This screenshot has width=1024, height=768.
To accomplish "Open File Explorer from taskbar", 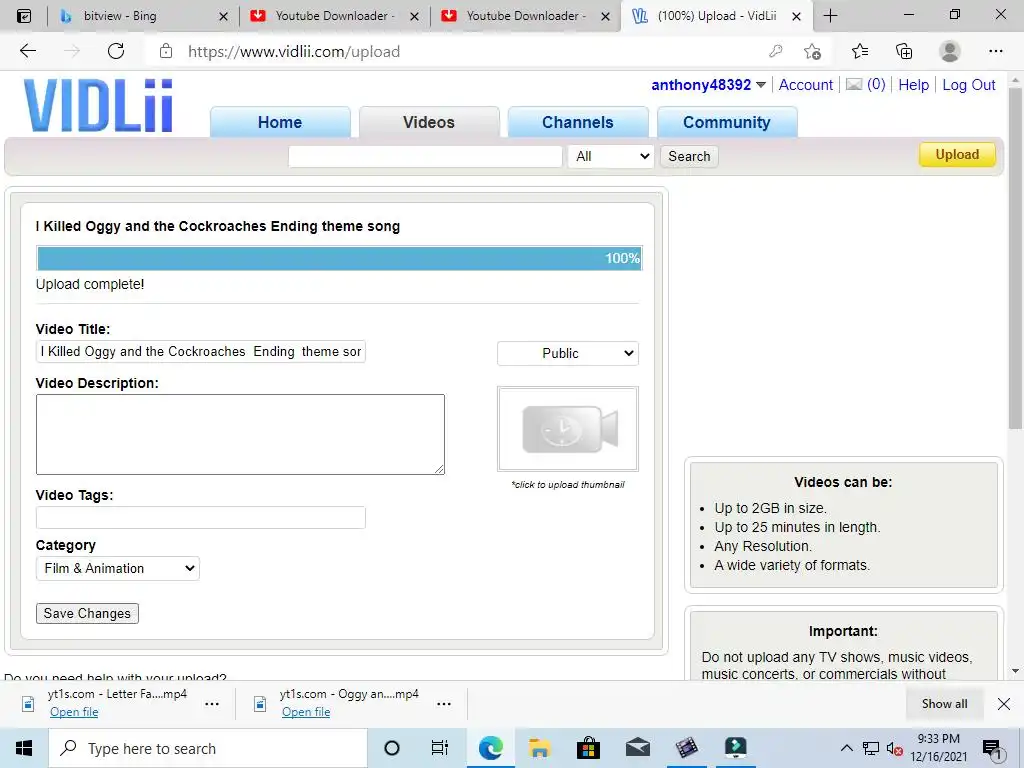I will tap(539, 748).
